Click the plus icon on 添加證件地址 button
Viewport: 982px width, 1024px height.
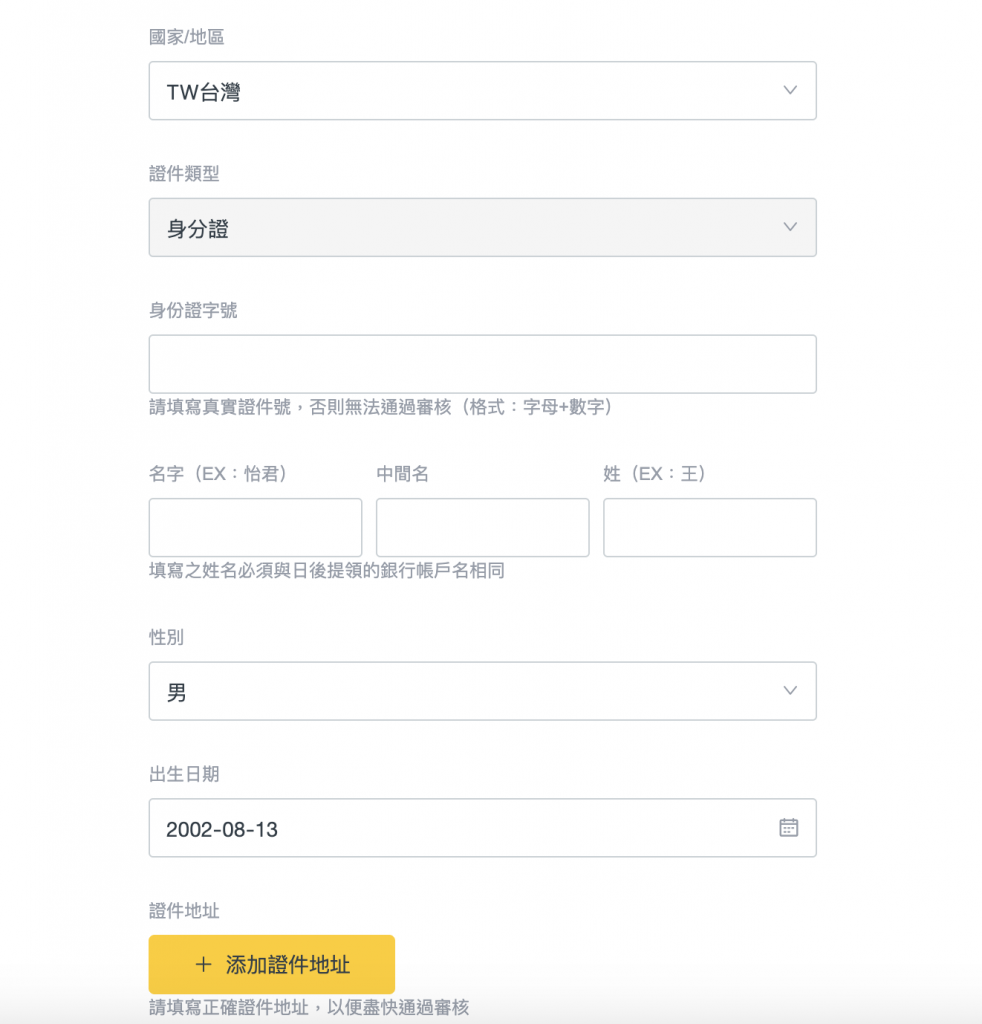204,965
